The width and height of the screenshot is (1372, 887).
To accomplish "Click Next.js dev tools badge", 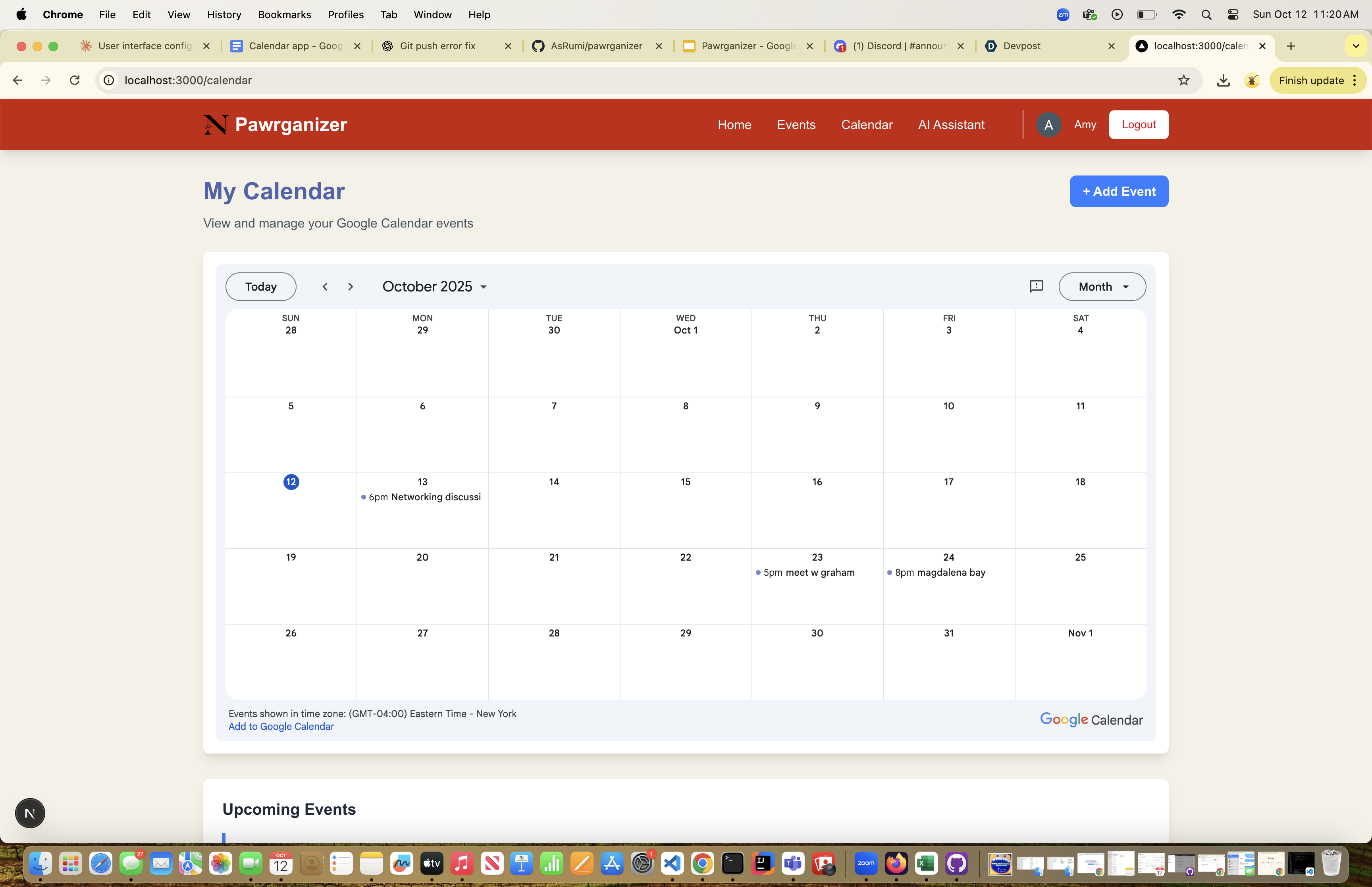I will coord(30,813).
